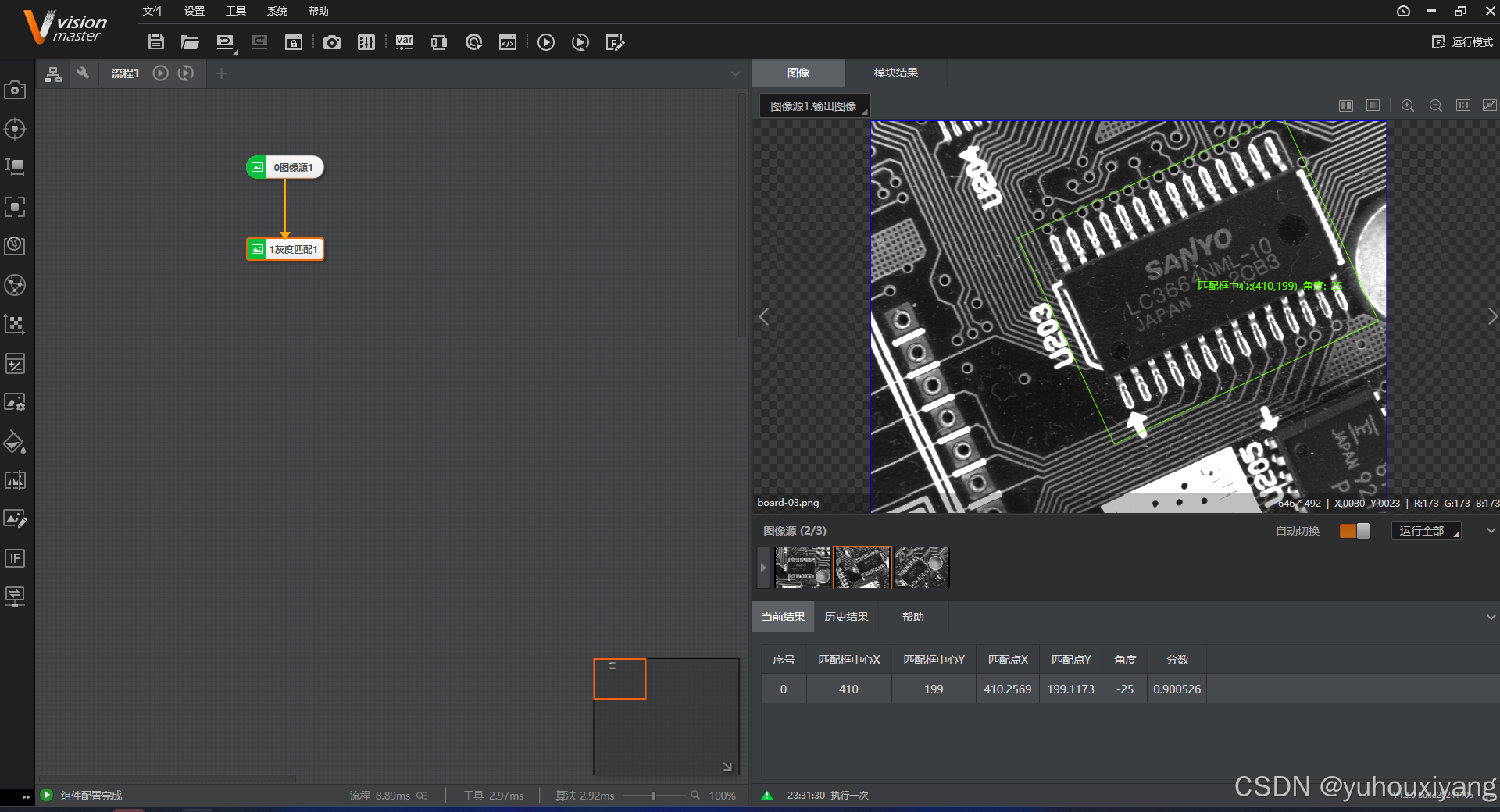Open the 系统 menu
This screenshot has height=812, width=1500.
tap(277, 11)
